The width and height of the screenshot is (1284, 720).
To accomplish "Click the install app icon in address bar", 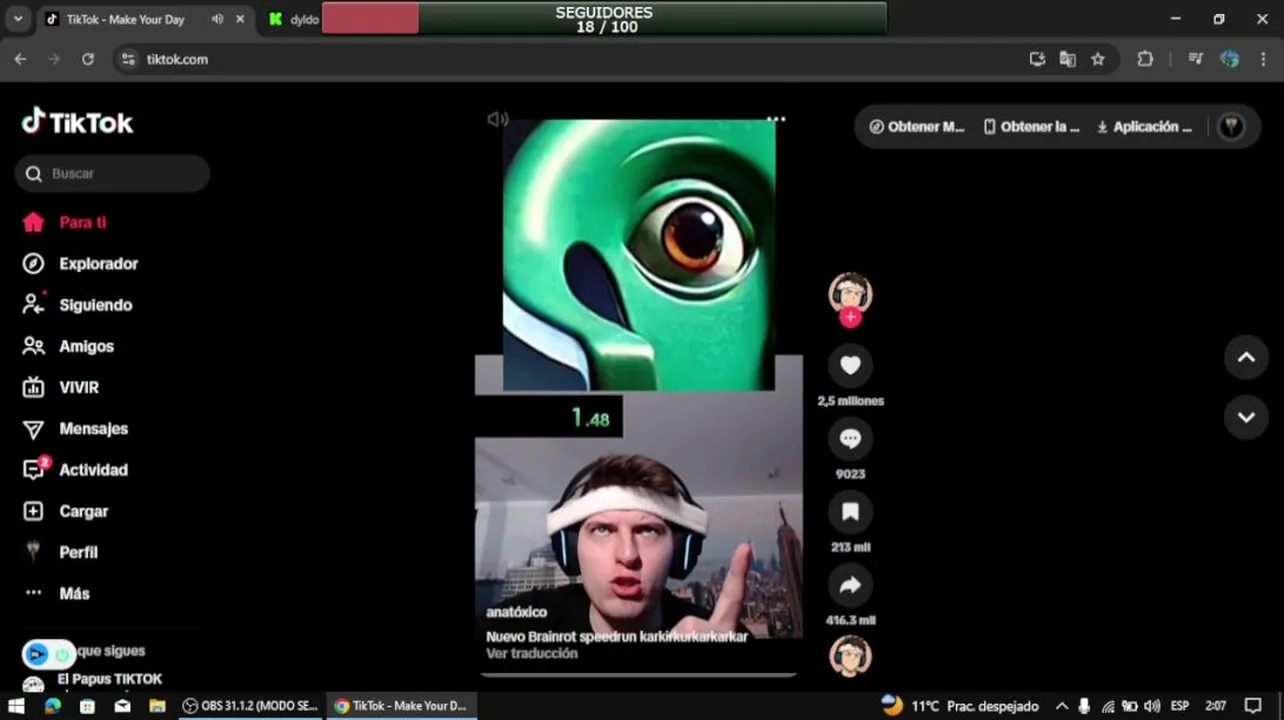I will click(1037, 59).
